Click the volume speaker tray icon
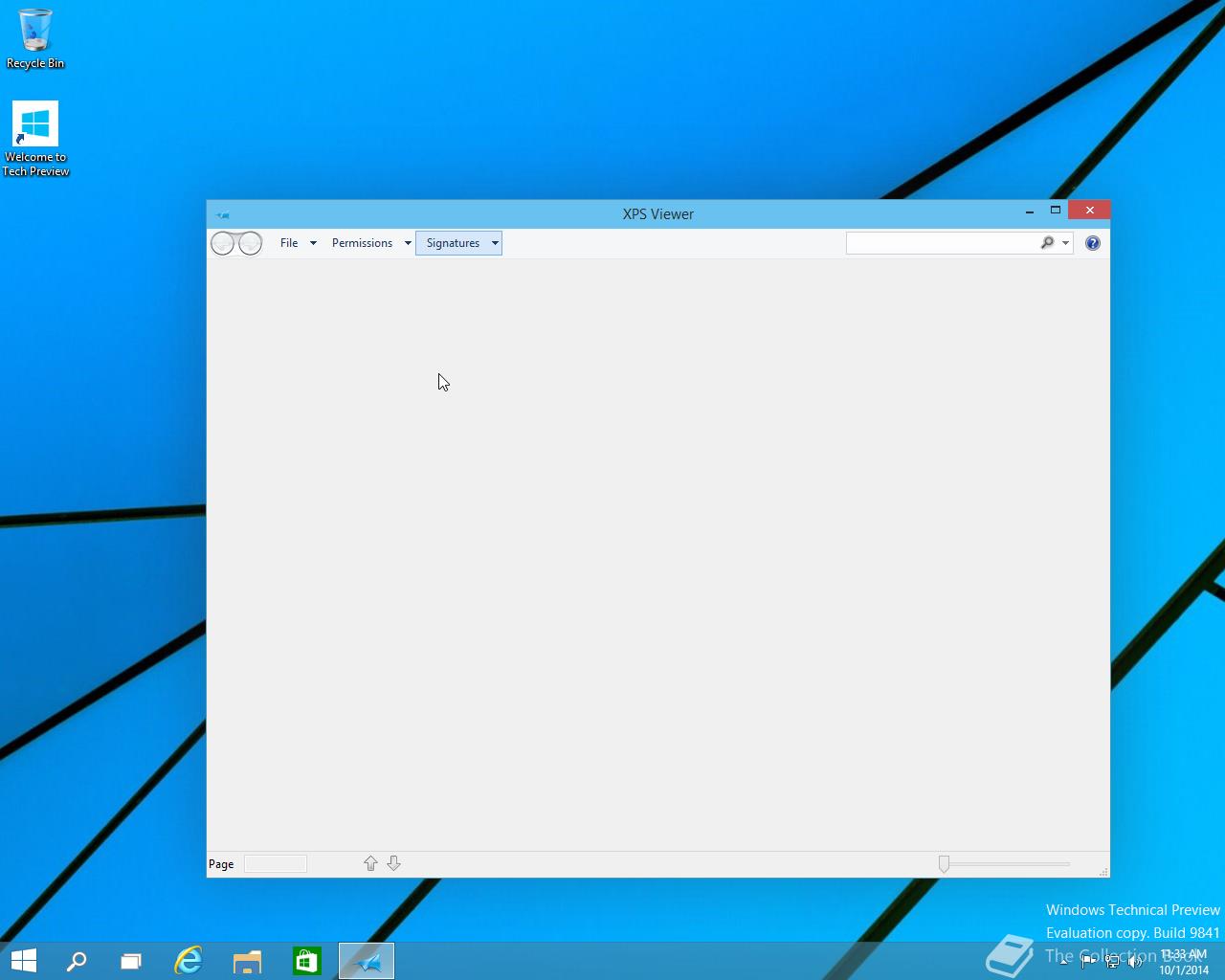Viewport: 1225px width, 980px height. [1136, 962]
